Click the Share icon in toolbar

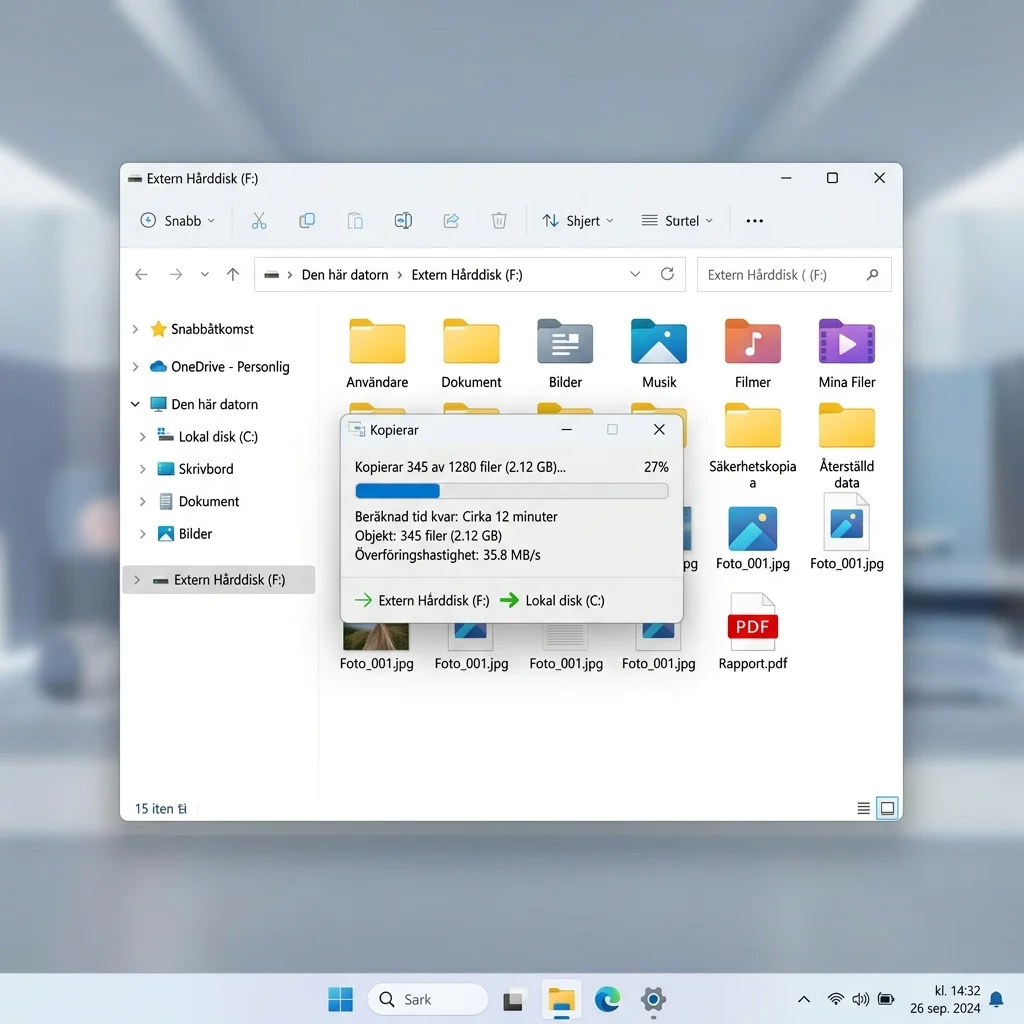[451, 221]
